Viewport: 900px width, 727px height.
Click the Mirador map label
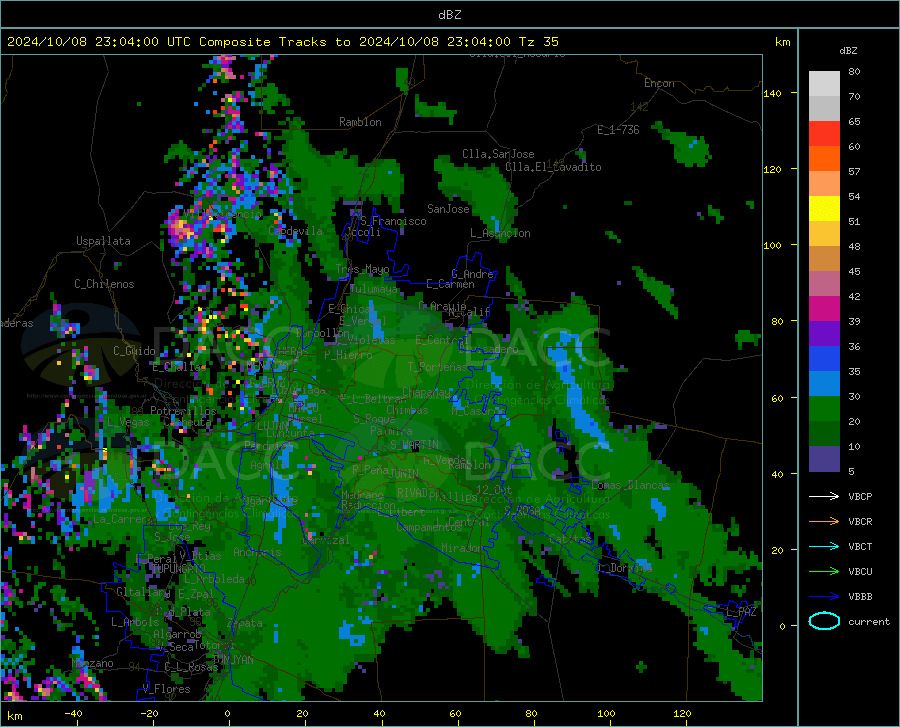pyautogui.click(x=463, y=548)
